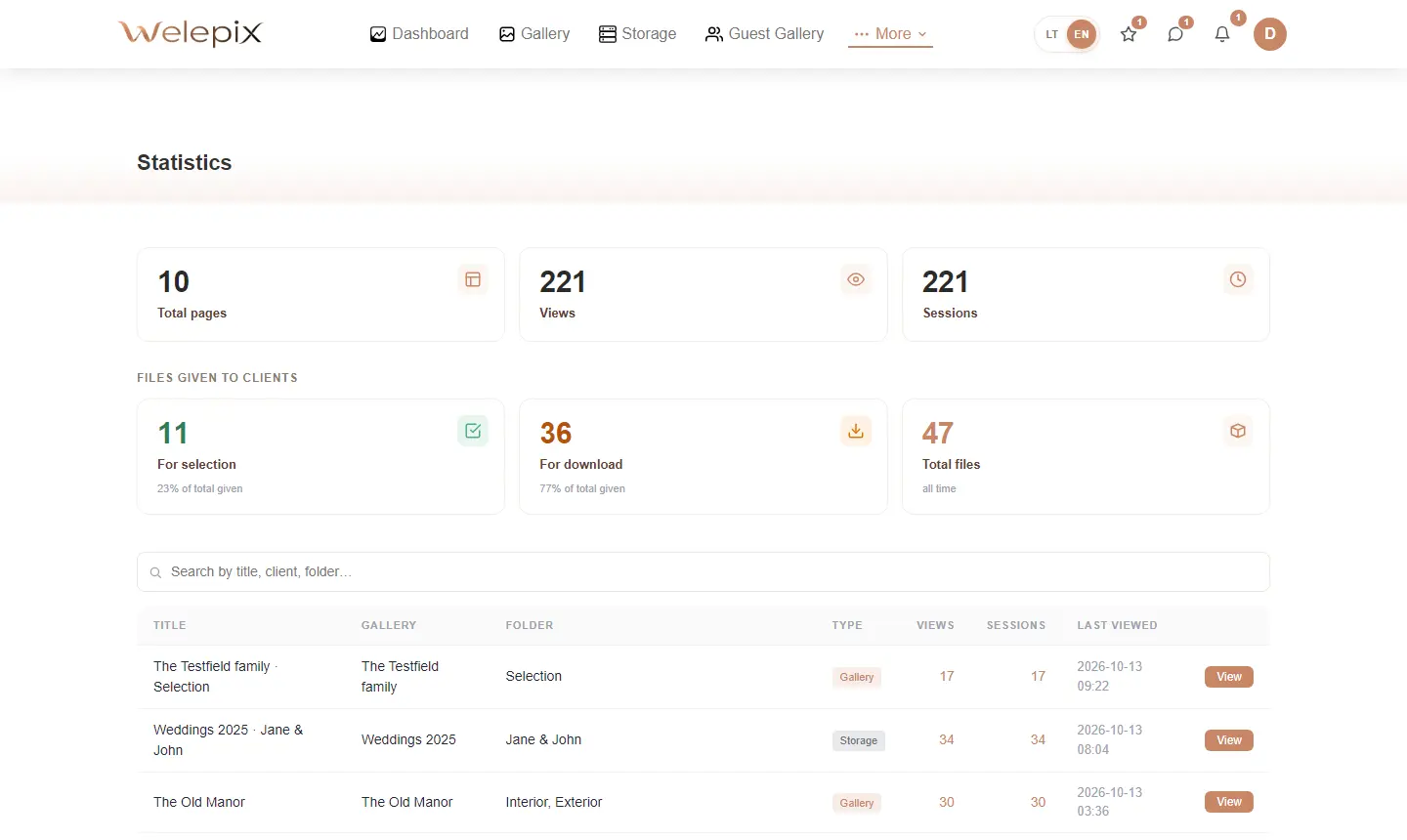Screen dimensions: 1407x840
Task: Click the Last Viewed column header
Action: pos(1117,625)
